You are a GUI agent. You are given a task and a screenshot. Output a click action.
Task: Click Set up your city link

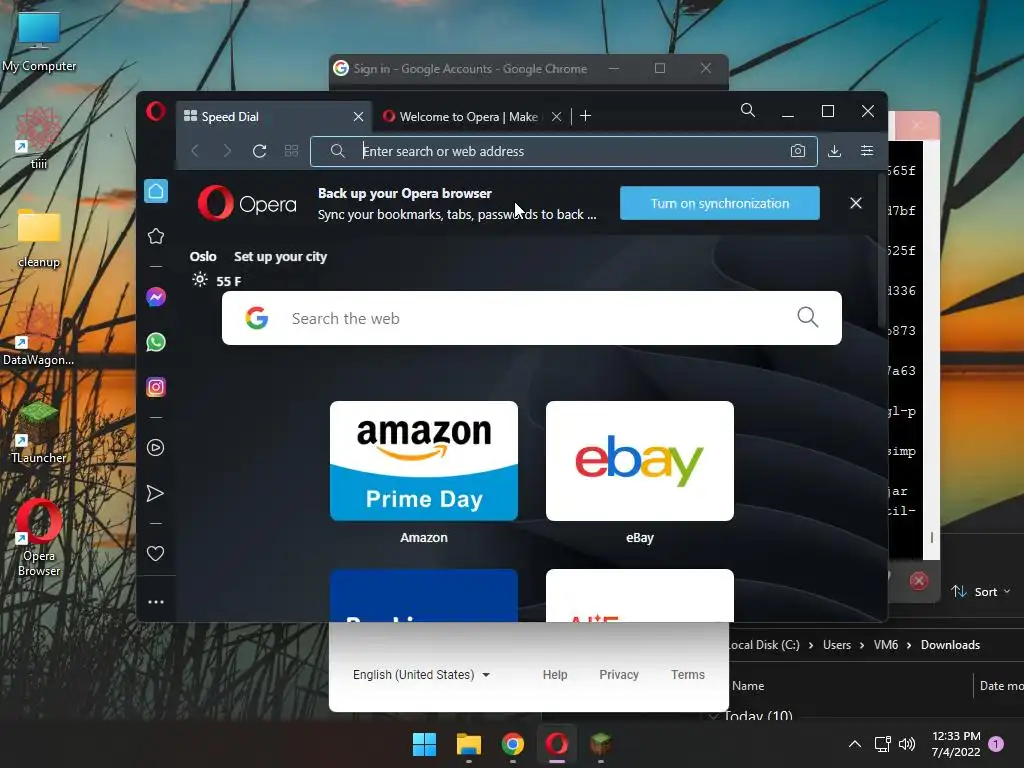[x=280, y=257]
